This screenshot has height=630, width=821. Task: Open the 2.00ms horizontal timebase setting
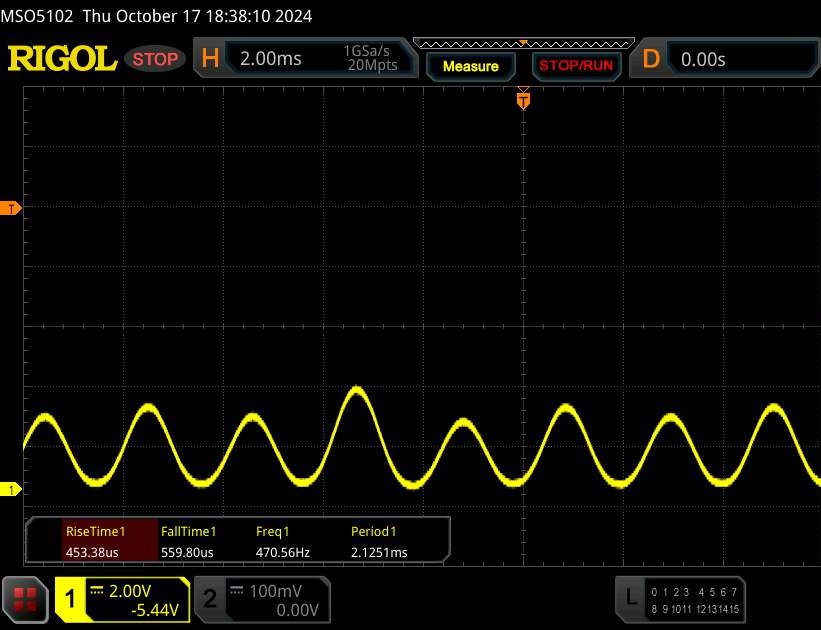coord(270,59)
